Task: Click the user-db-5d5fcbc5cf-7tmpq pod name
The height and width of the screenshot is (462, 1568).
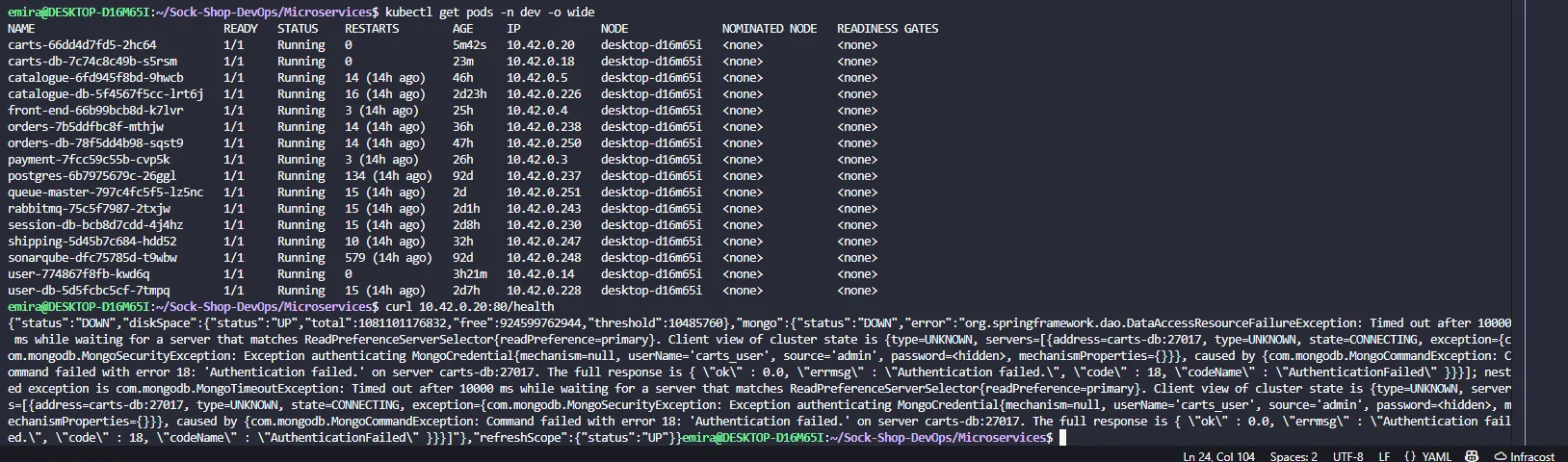Action: point(89,291)
